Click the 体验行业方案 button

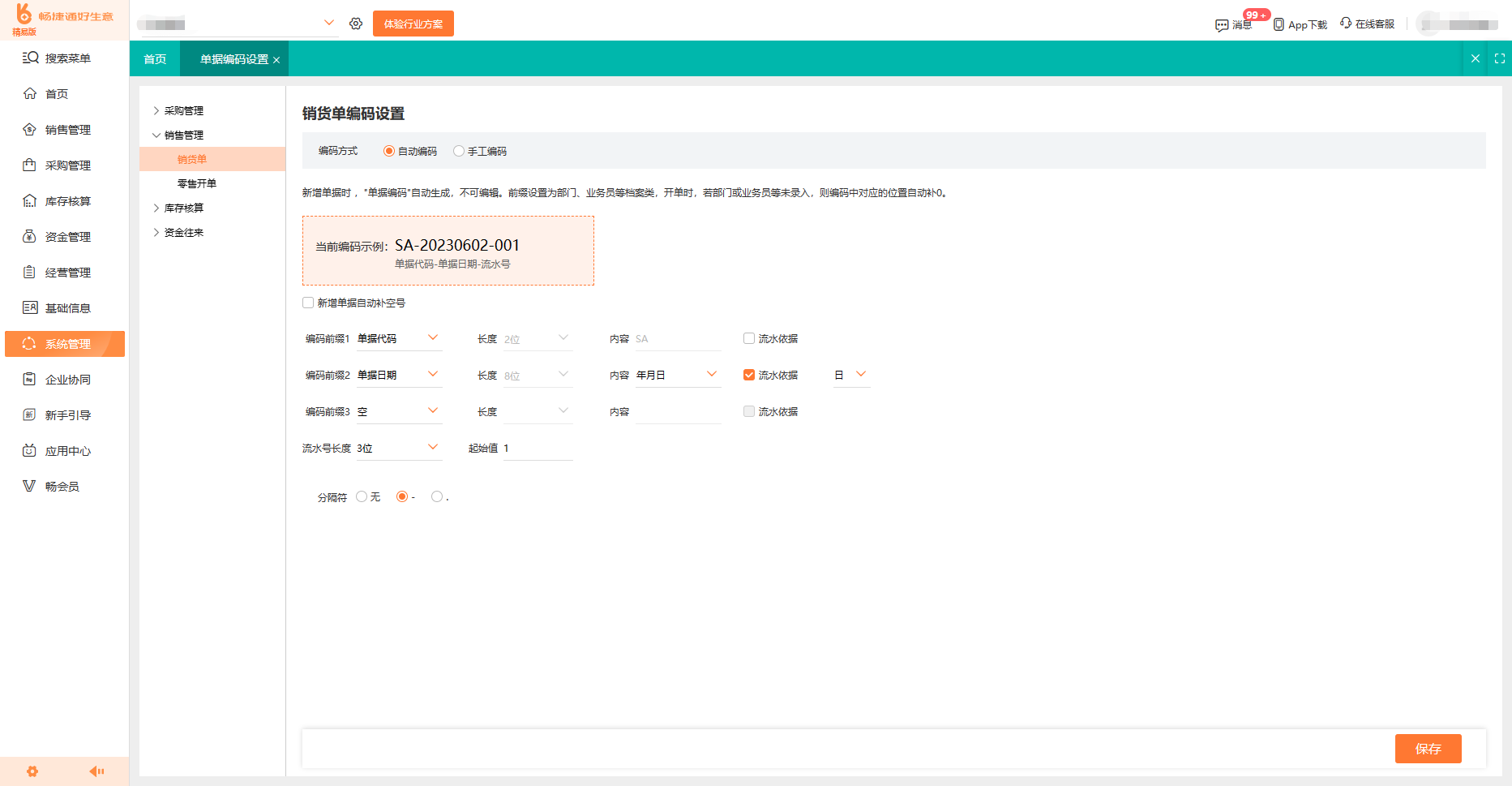pyautogui.click(x=413, y=24)
